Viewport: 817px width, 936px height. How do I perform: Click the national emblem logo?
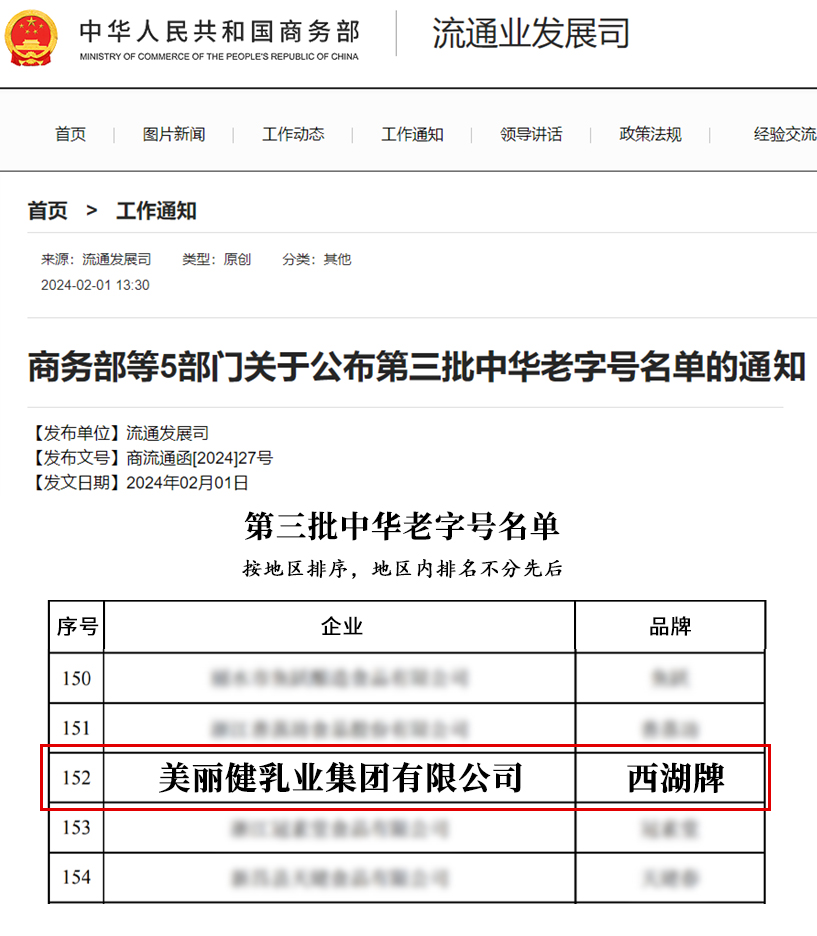point(32,37)
